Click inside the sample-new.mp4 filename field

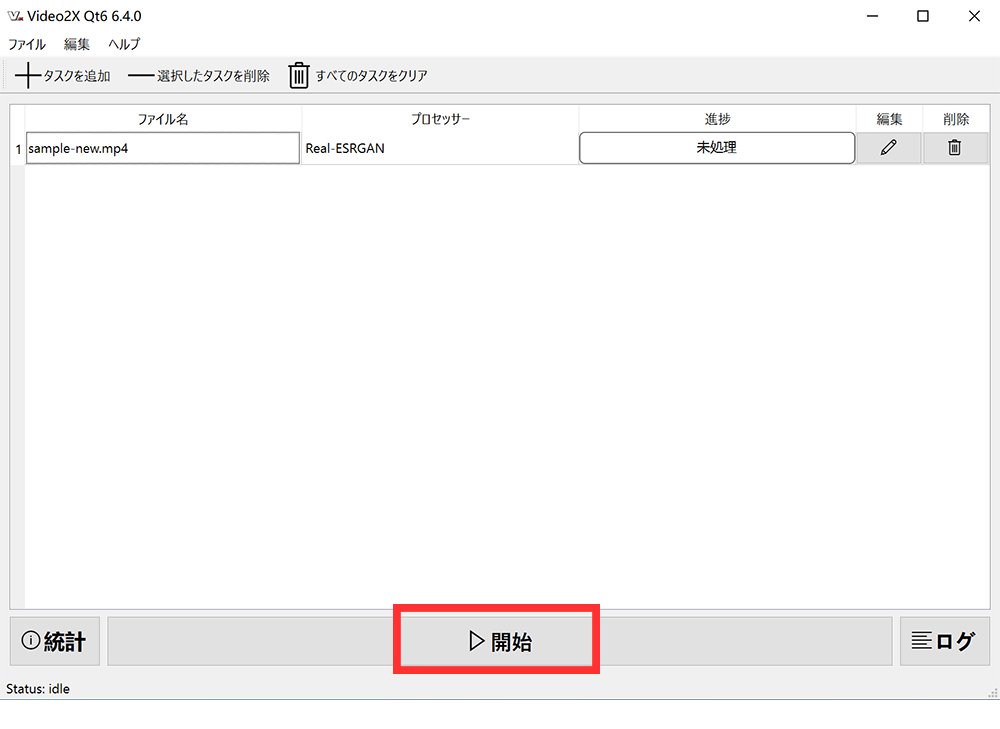point(160,147)
